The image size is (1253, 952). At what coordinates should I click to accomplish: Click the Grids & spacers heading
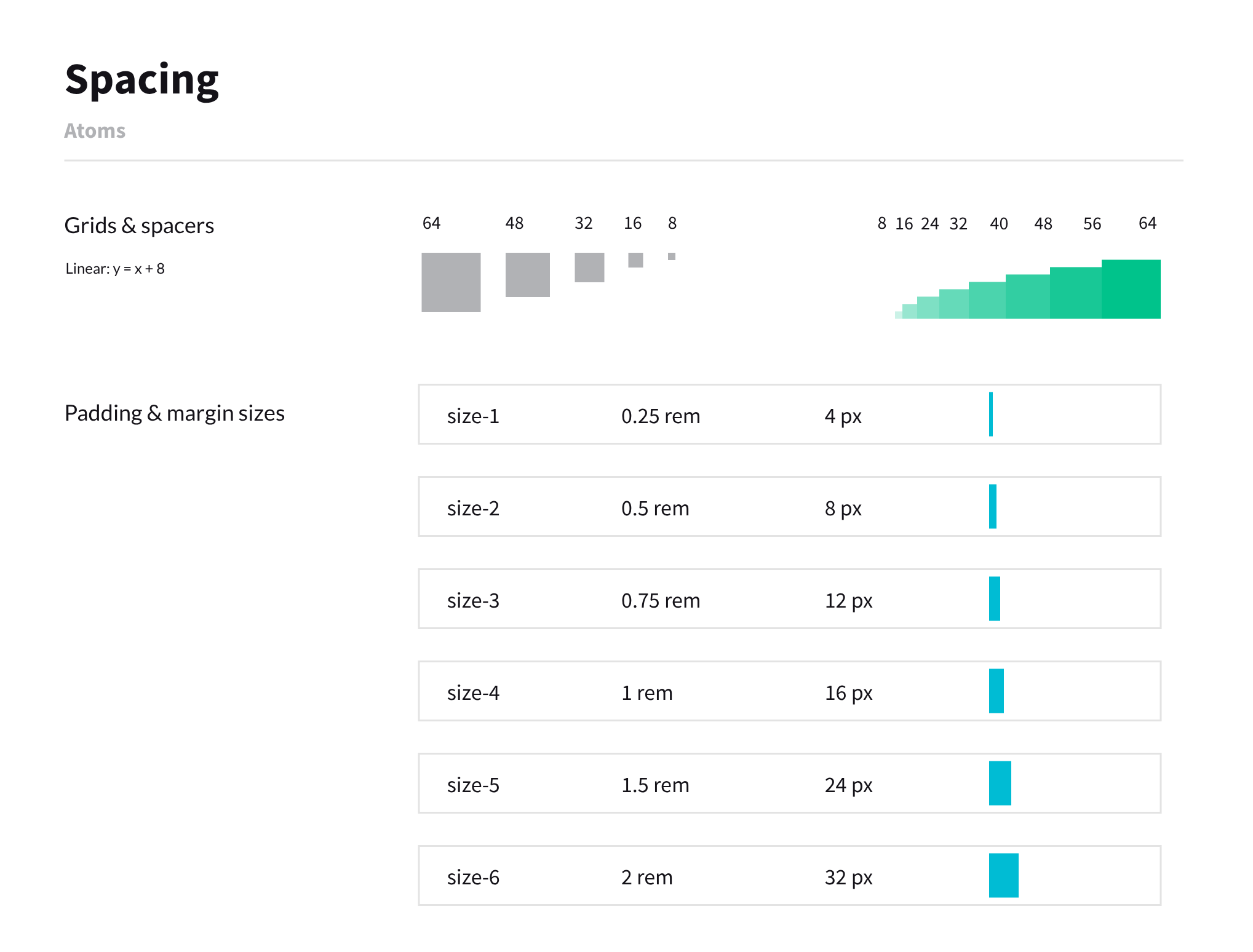[x=139, y=226]
